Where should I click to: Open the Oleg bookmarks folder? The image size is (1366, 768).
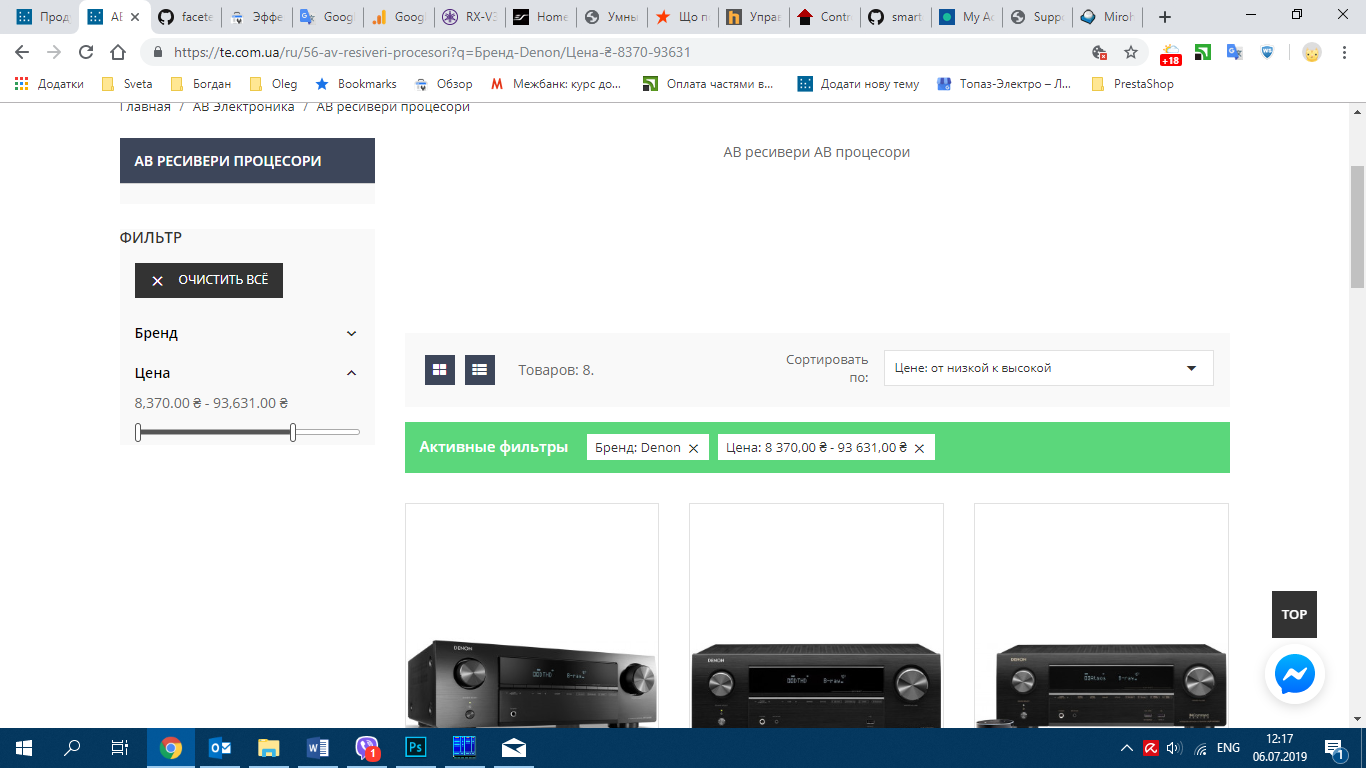[x=274, y=84]
